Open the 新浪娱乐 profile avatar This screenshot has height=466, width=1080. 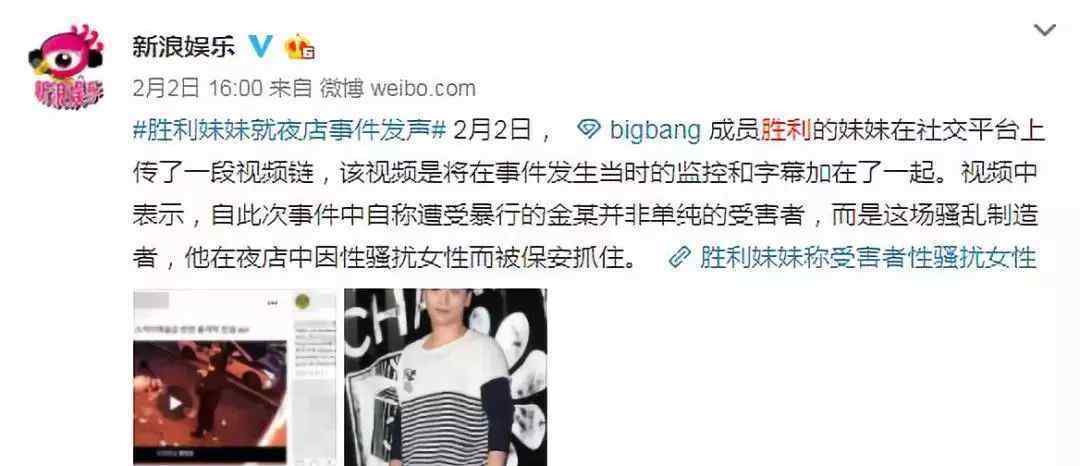(67, 66)
